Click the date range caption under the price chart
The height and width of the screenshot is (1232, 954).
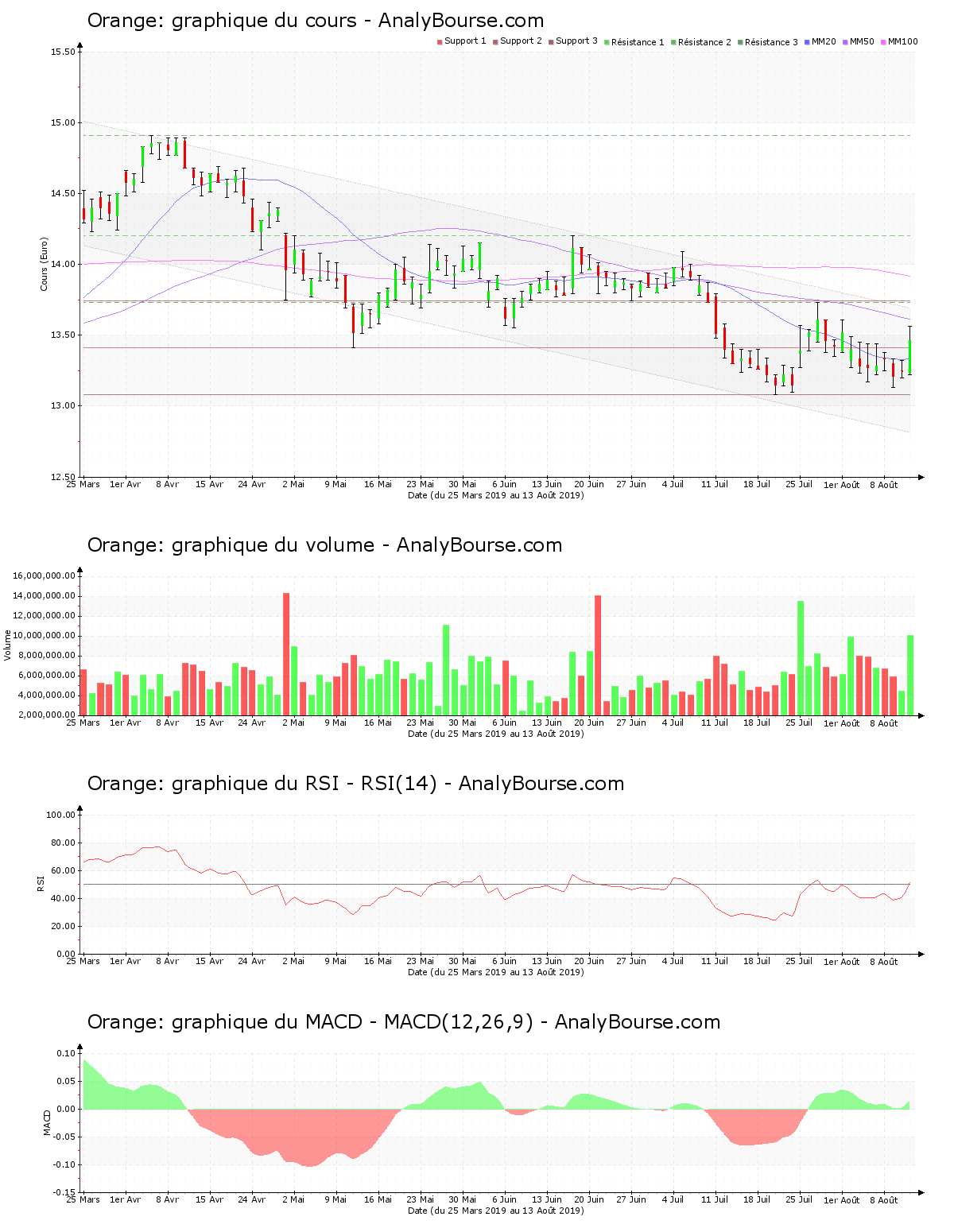click(x=496, y=495)
